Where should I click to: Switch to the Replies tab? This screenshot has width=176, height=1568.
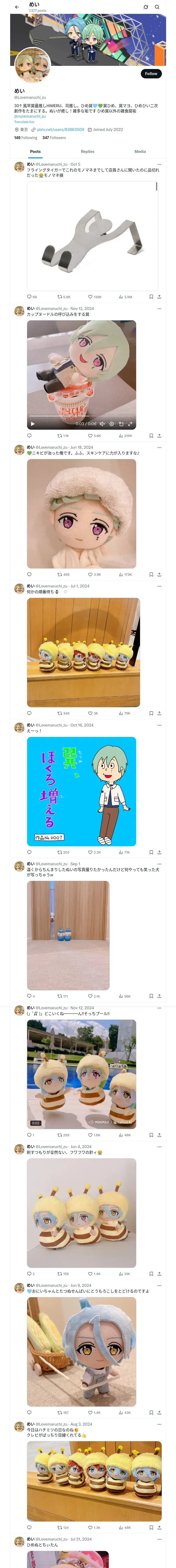[x=87, y=152]
